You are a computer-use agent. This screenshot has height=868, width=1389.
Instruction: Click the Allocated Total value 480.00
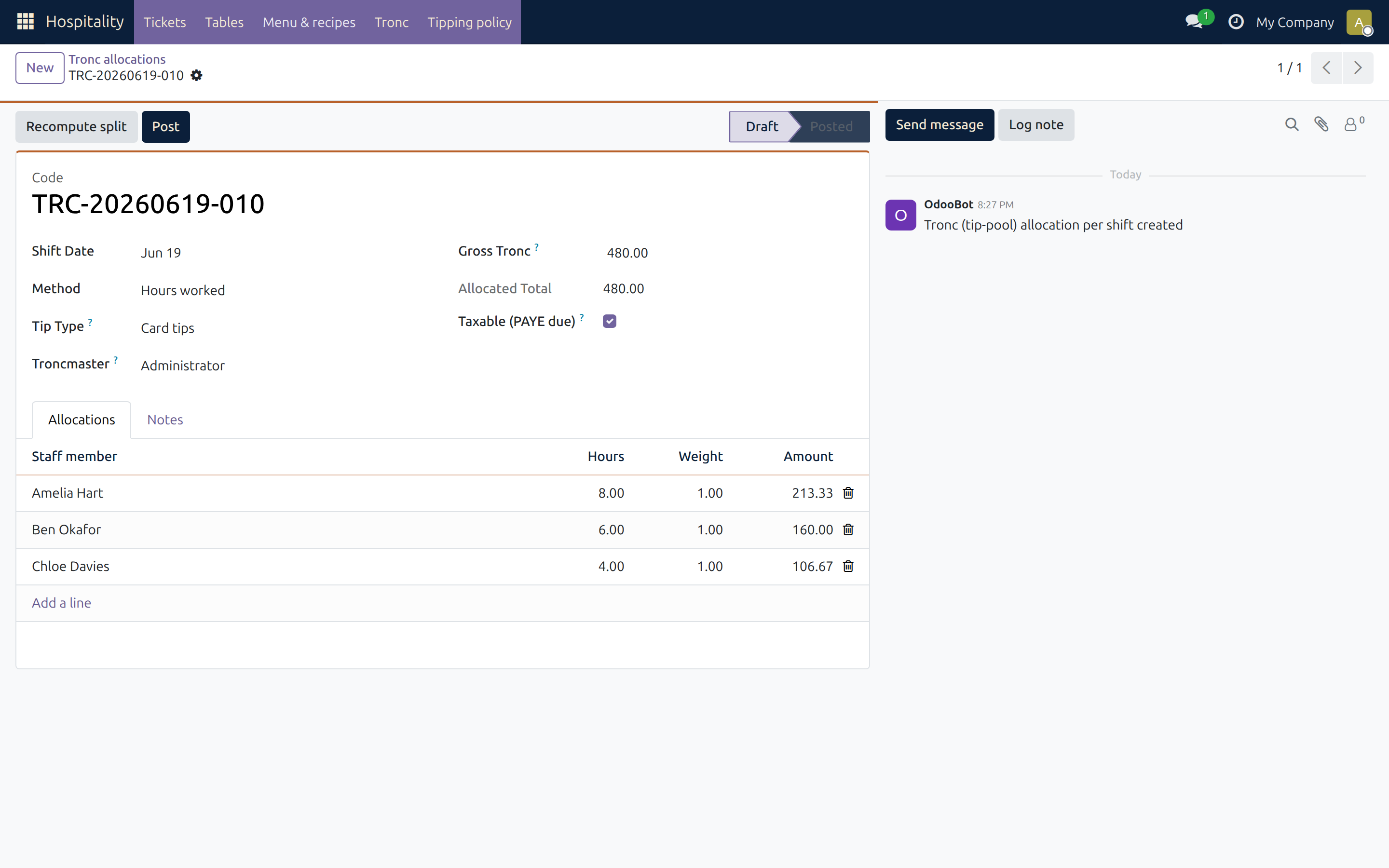tap(623, 289)
